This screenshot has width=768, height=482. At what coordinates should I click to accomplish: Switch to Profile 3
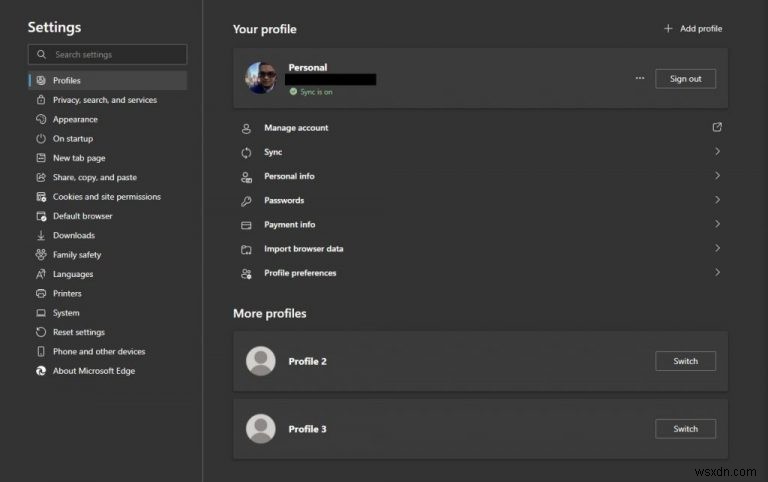(x=685, y=429)
